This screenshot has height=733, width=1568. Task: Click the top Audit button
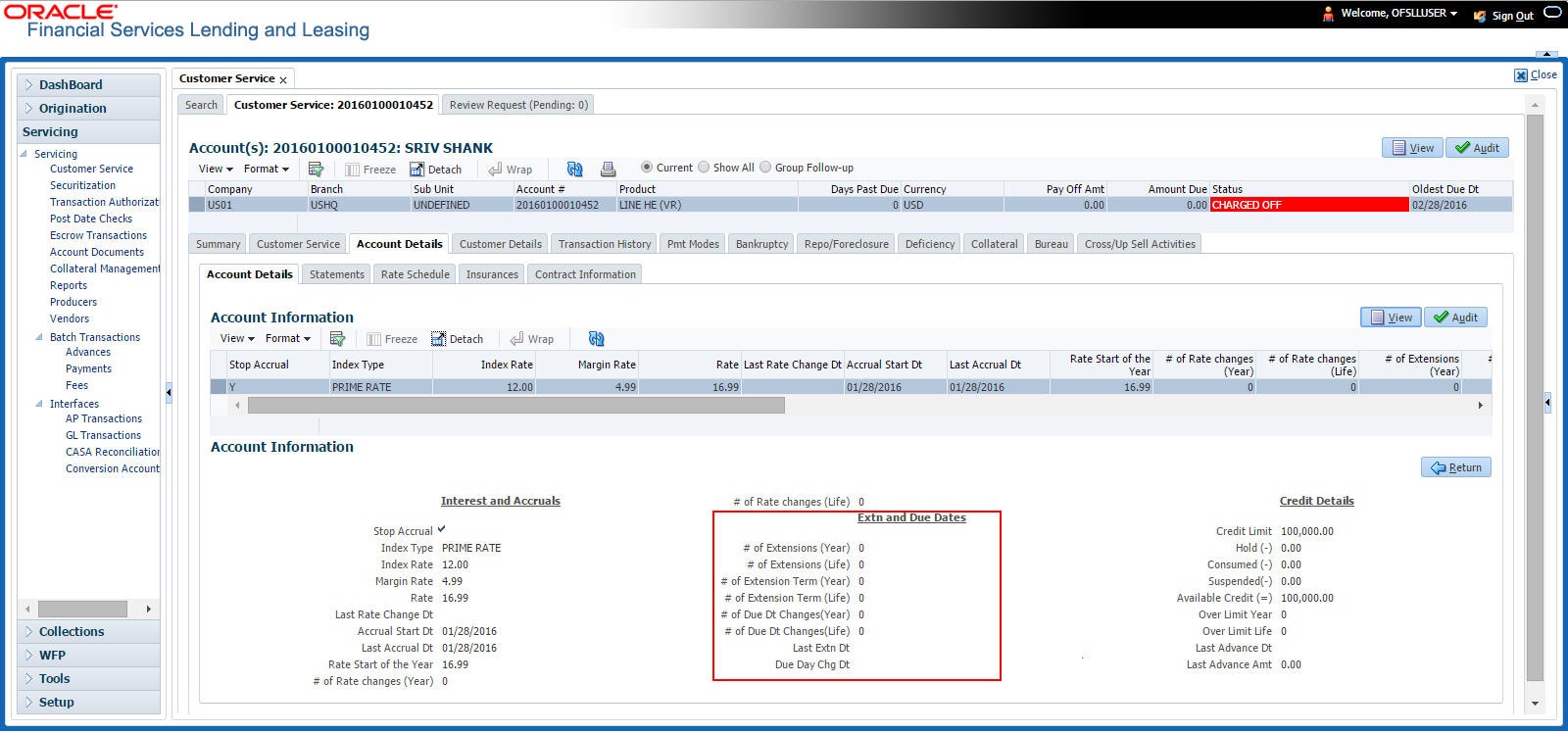point(1477,148)
